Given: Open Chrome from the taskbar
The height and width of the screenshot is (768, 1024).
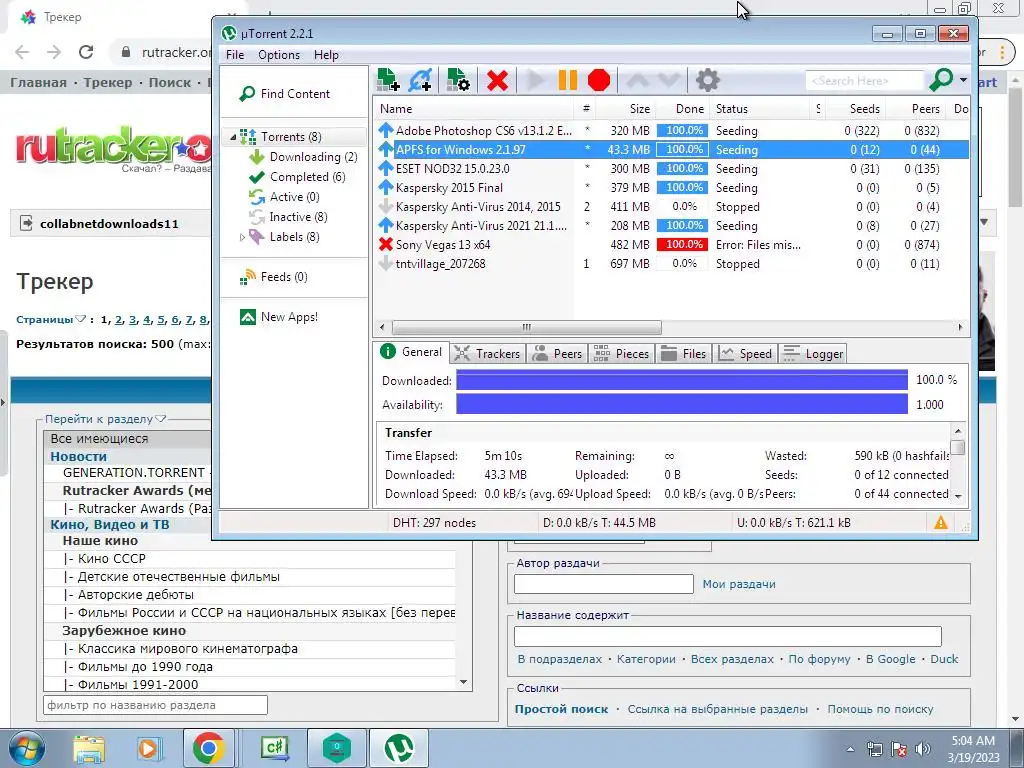Looking at the screenshot, I should pos(208,748).
